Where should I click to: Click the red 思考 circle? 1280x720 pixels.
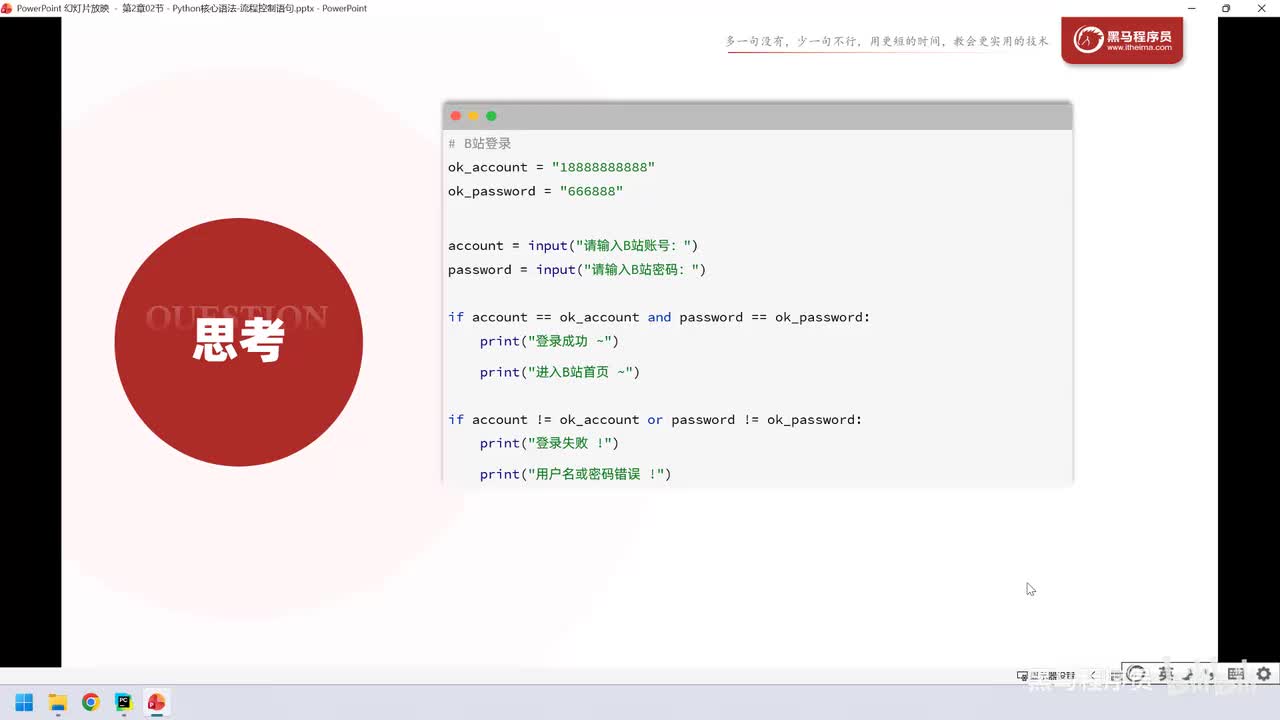(x=239, y=342)
